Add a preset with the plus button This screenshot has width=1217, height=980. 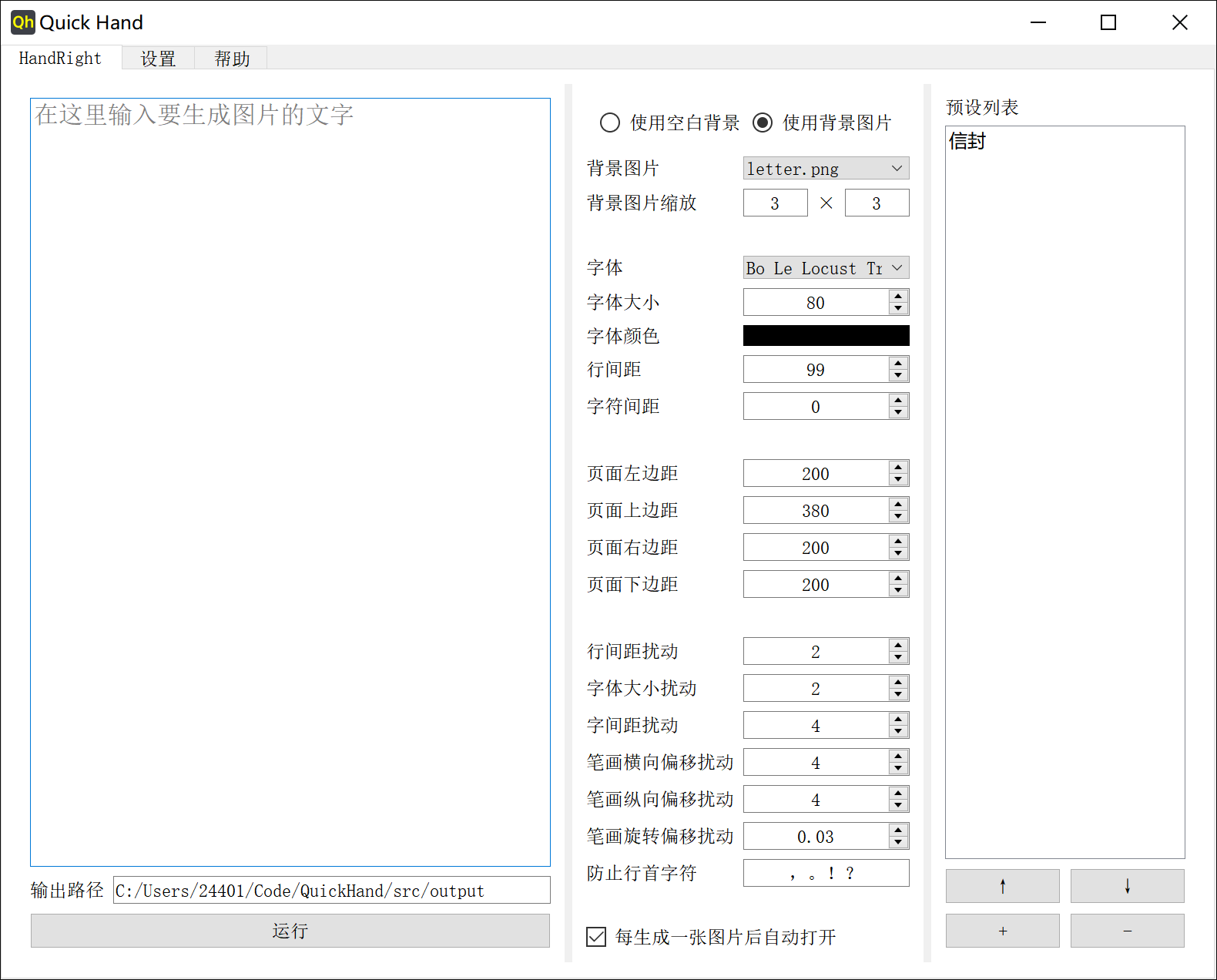pyautogui.click(x=1003, y=931)
